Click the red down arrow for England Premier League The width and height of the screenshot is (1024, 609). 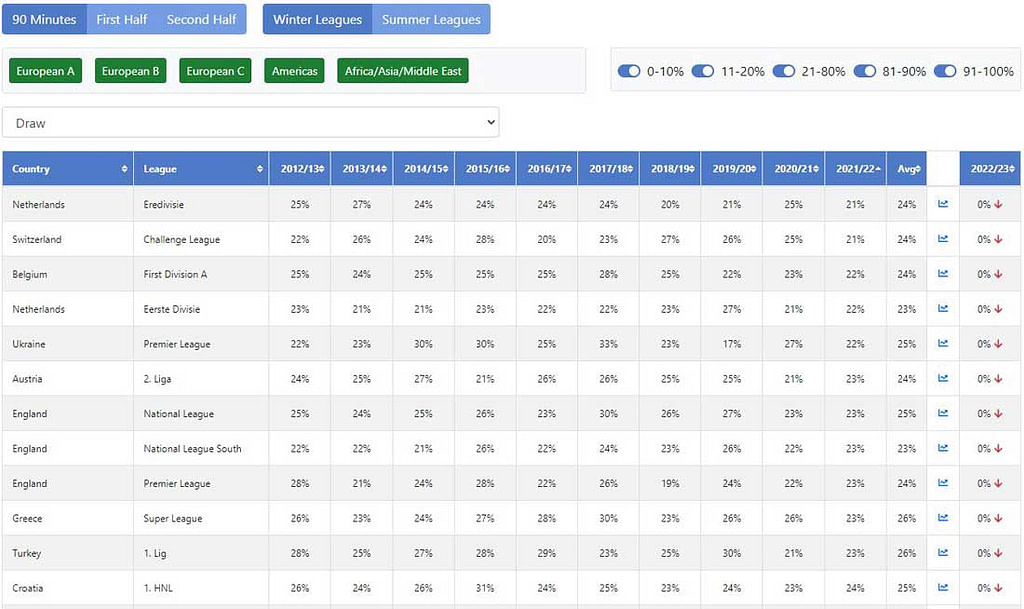997,483
